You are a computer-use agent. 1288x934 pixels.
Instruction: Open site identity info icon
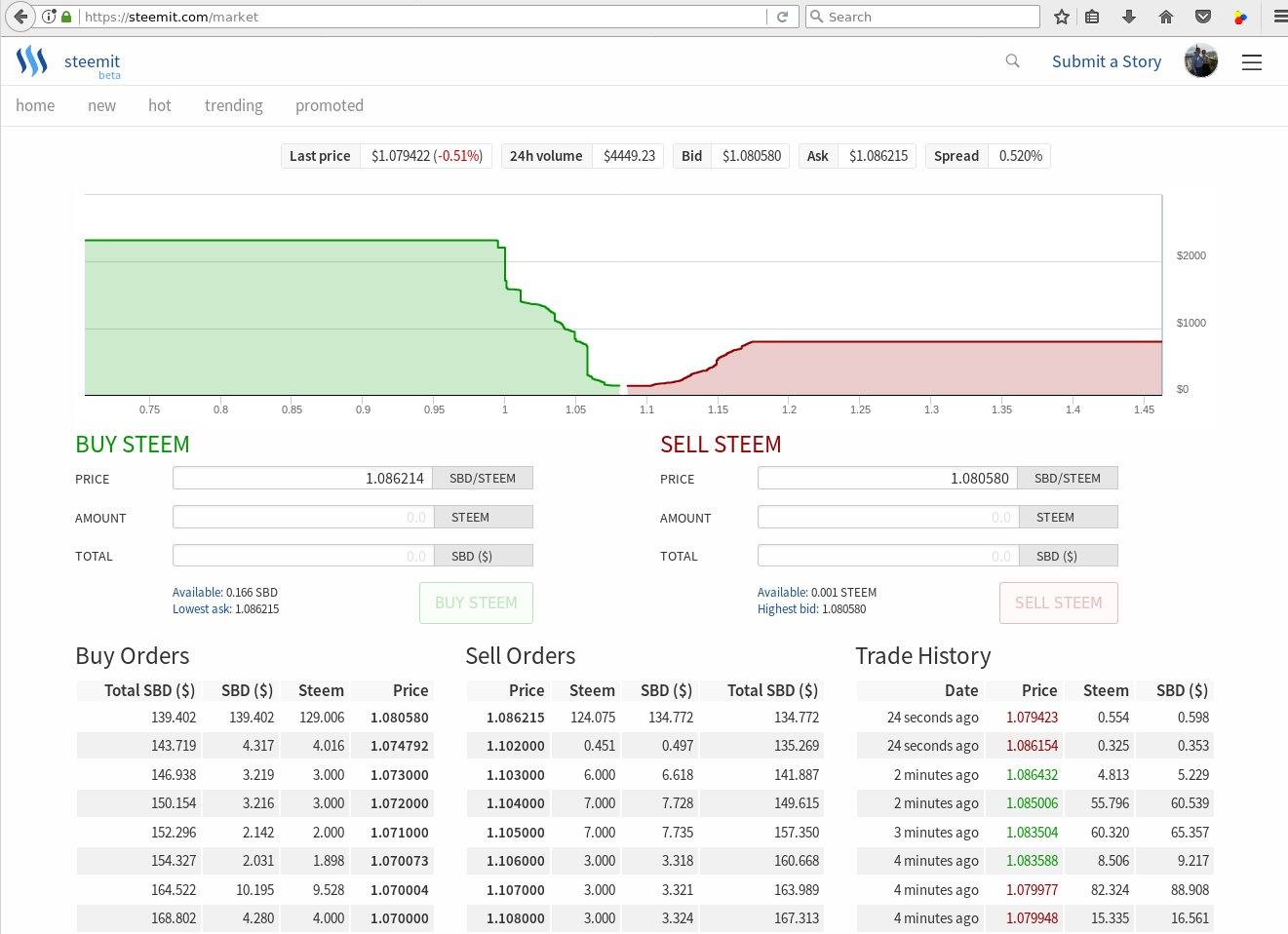(x=49, y=17)
